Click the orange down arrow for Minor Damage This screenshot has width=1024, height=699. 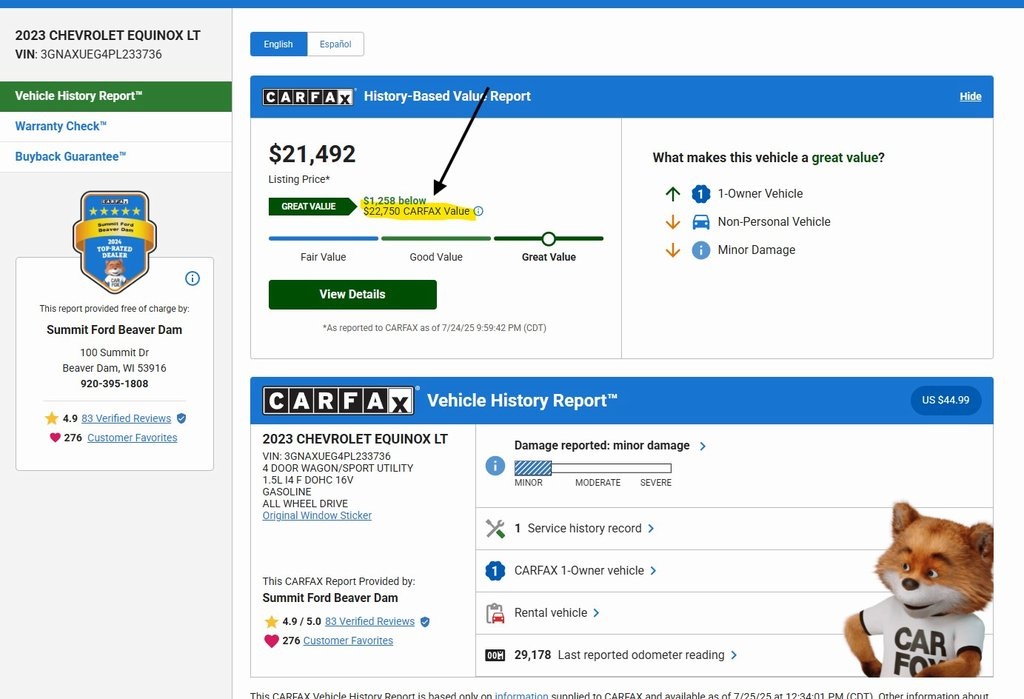pos(673,250)
